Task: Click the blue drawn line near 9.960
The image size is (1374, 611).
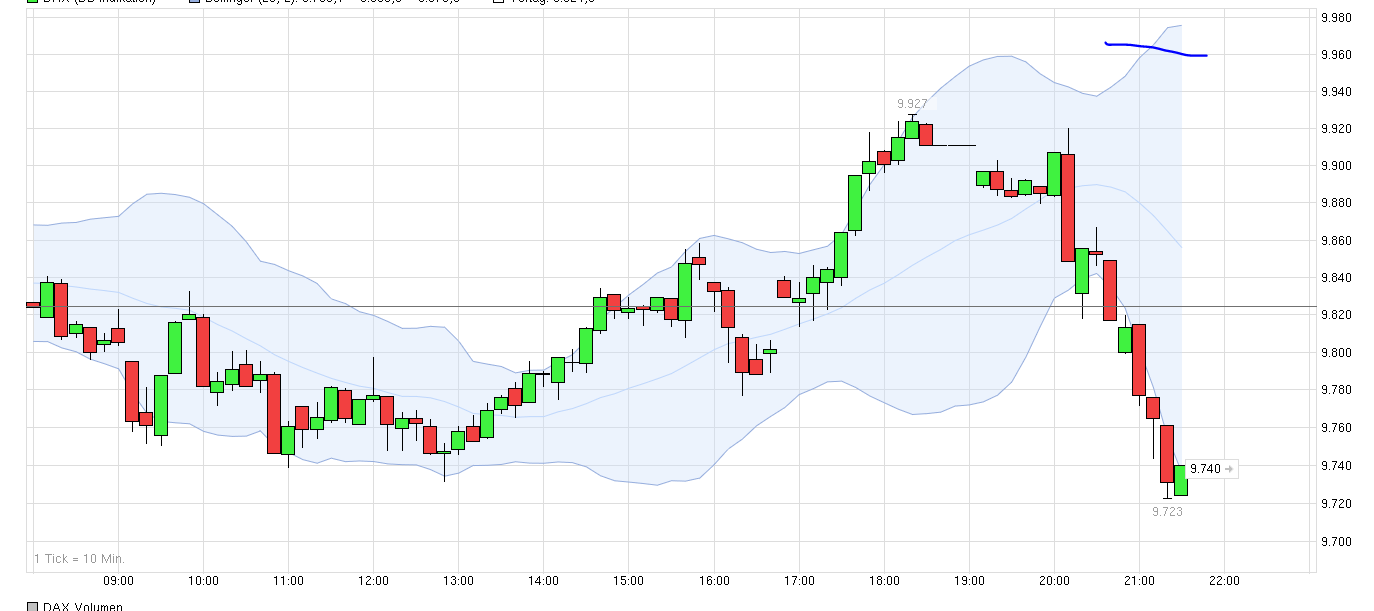Action: click(x=1156, y=49)
